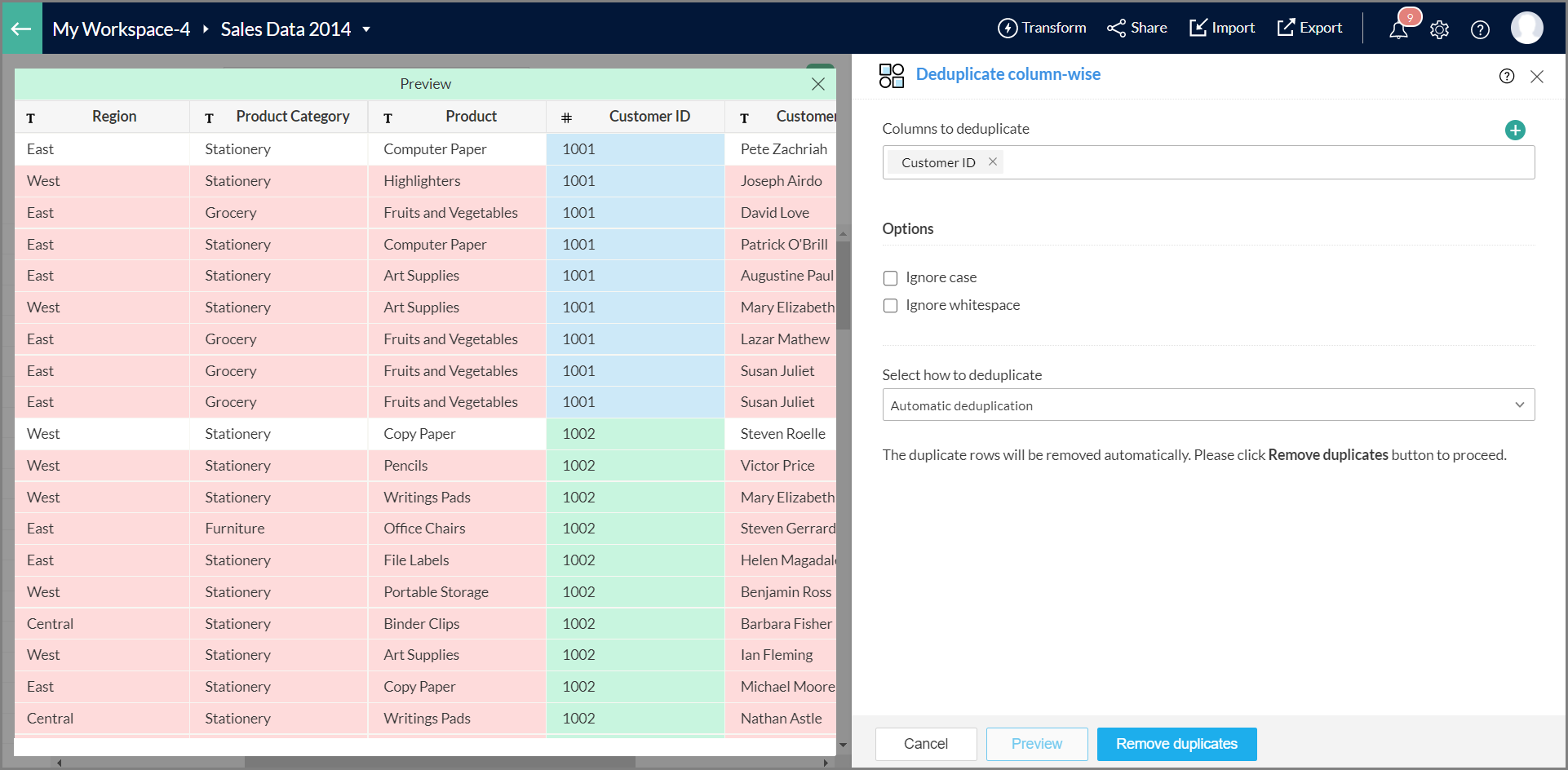Open the settings gear icon
The width and height of the screenshot is (1568, 770).
tap(1439, 30)
